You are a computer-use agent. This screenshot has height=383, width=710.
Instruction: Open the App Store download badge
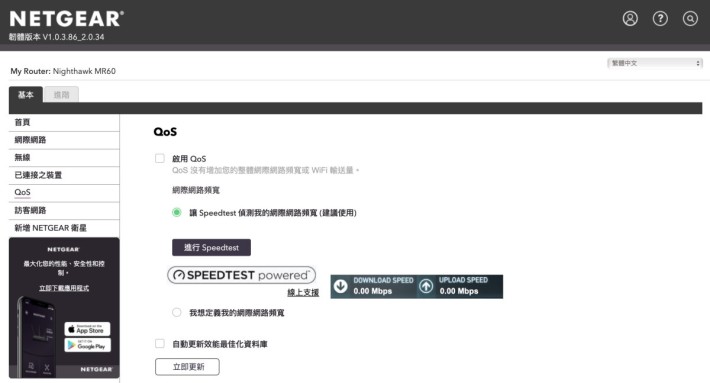(x=87, y=329)
